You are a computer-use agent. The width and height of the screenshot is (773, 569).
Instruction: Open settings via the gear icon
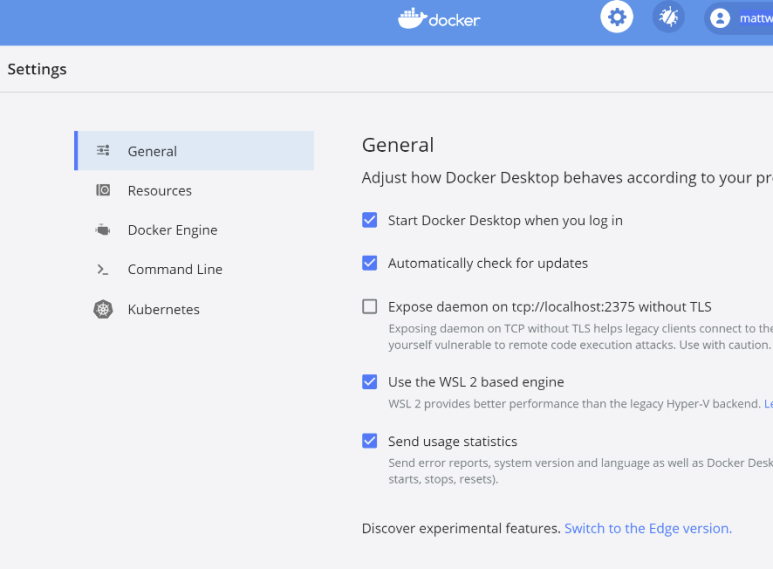(616, 17)
